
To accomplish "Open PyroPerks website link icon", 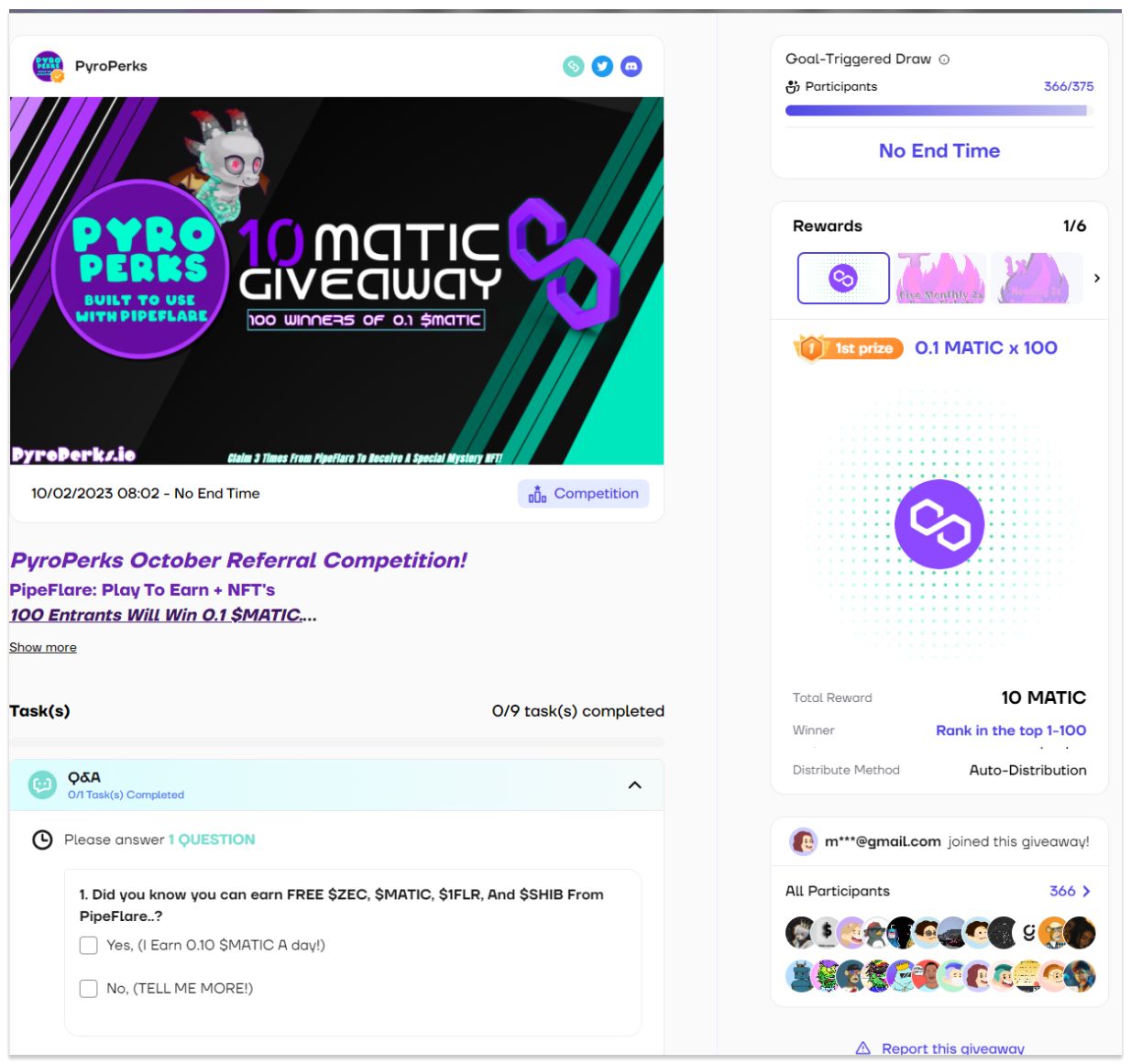I will [573, 66].
